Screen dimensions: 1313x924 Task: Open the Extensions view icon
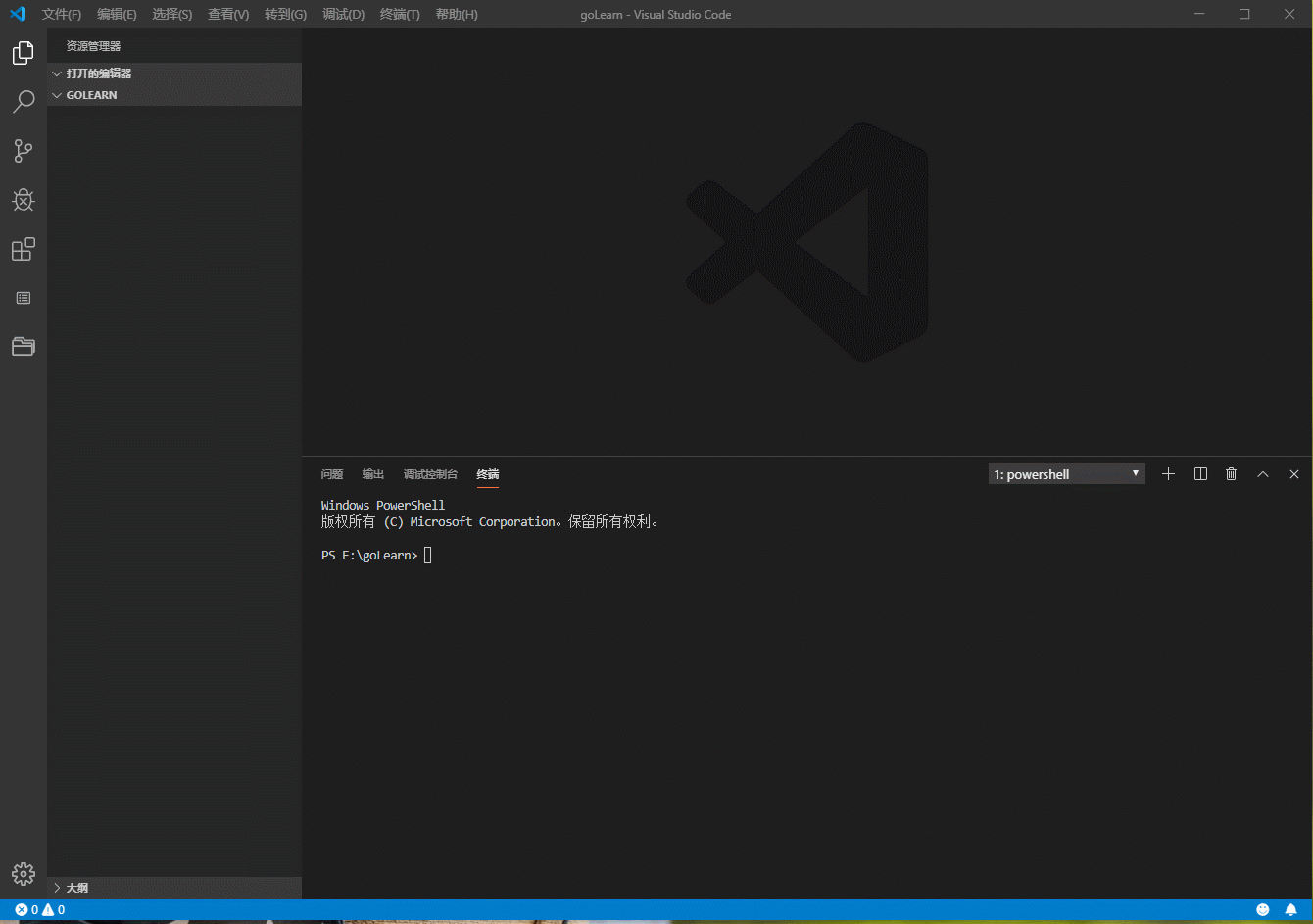tap(24, 249)
